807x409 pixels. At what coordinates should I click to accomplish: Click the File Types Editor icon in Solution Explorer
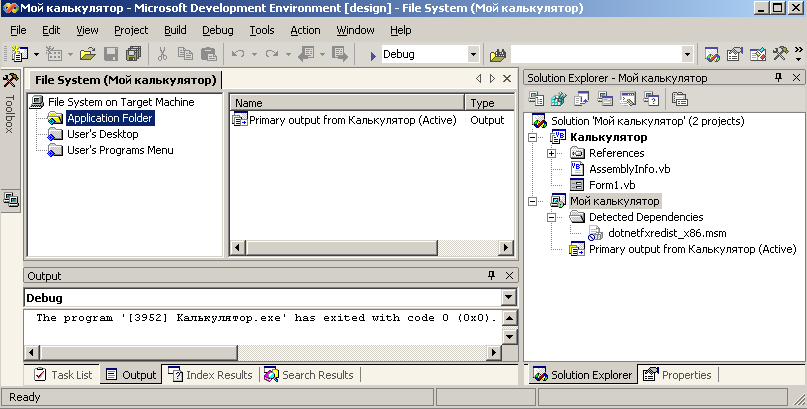[x=582, y=99]
